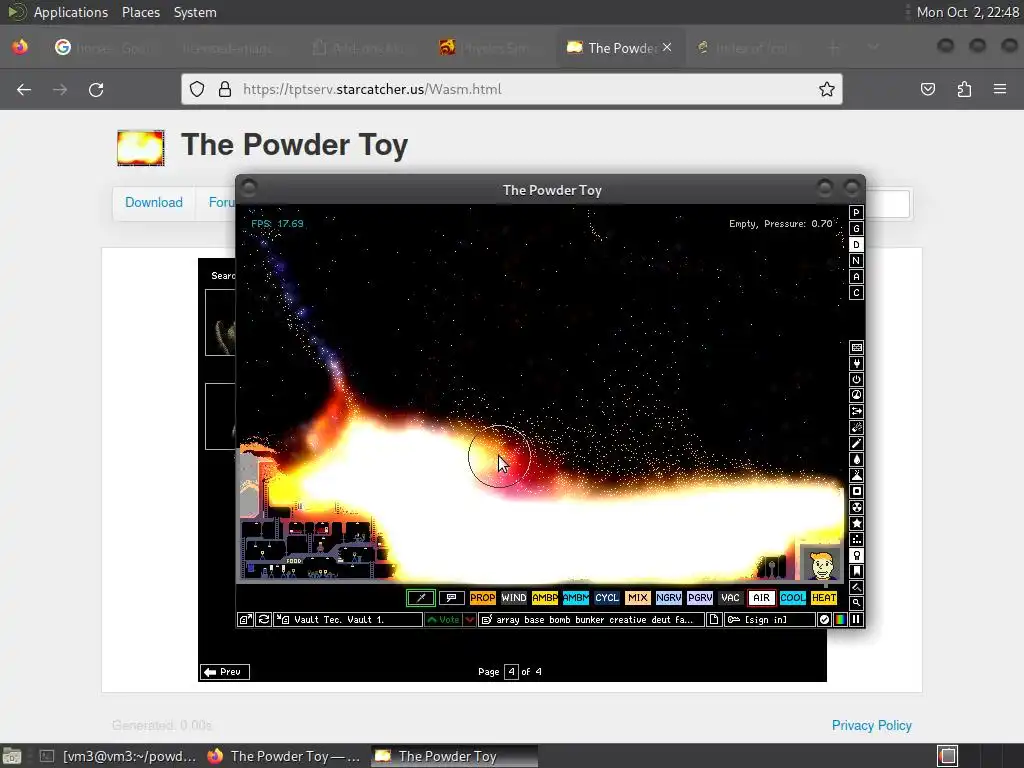This screenshot has height=768, width=1024.
Task: Select the AIR tool
Action: (x=761, y=598)
